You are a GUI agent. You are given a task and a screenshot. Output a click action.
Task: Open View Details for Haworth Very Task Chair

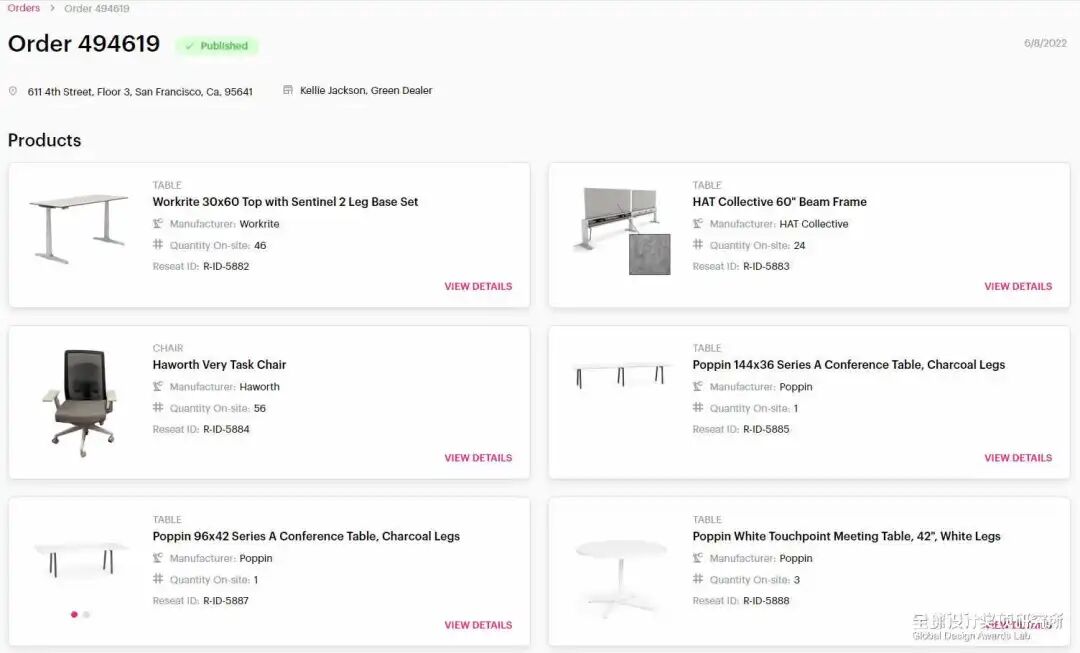(x=478, y=458)
